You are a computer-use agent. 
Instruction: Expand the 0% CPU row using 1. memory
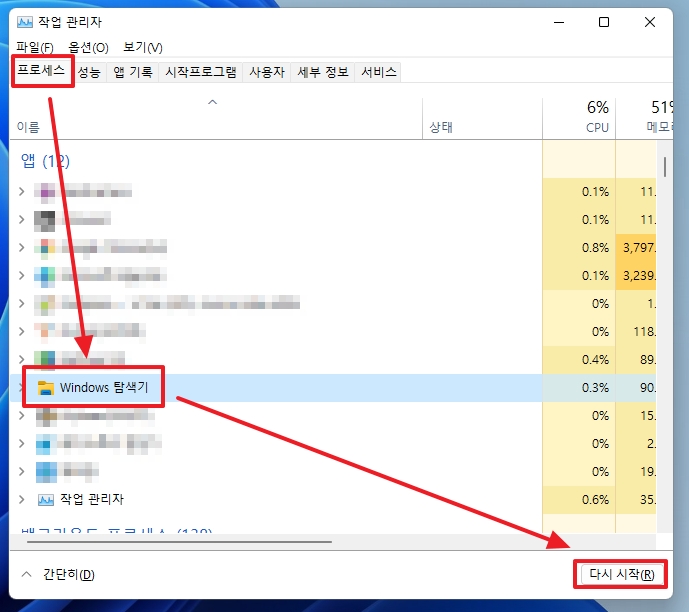click(x=22, y=303)
